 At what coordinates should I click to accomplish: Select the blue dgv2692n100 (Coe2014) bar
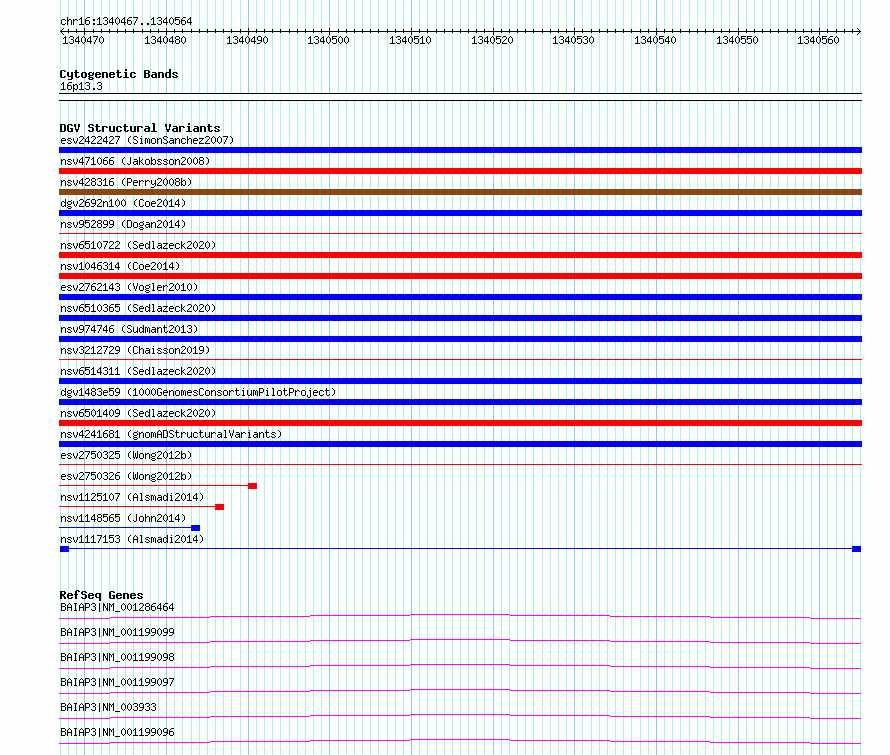click(x=460, y=213)
